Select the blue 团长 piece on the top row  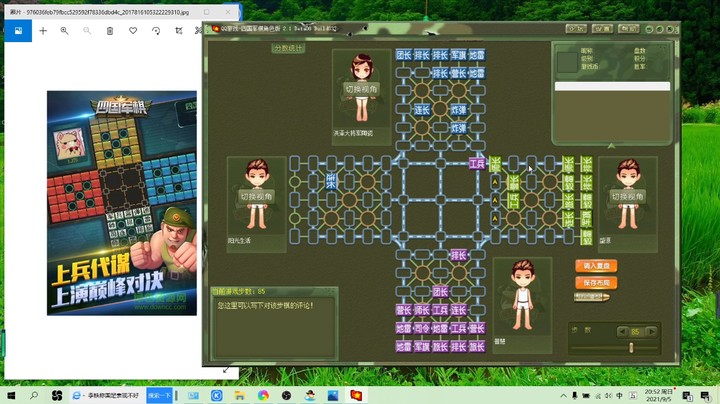(404, 55)
